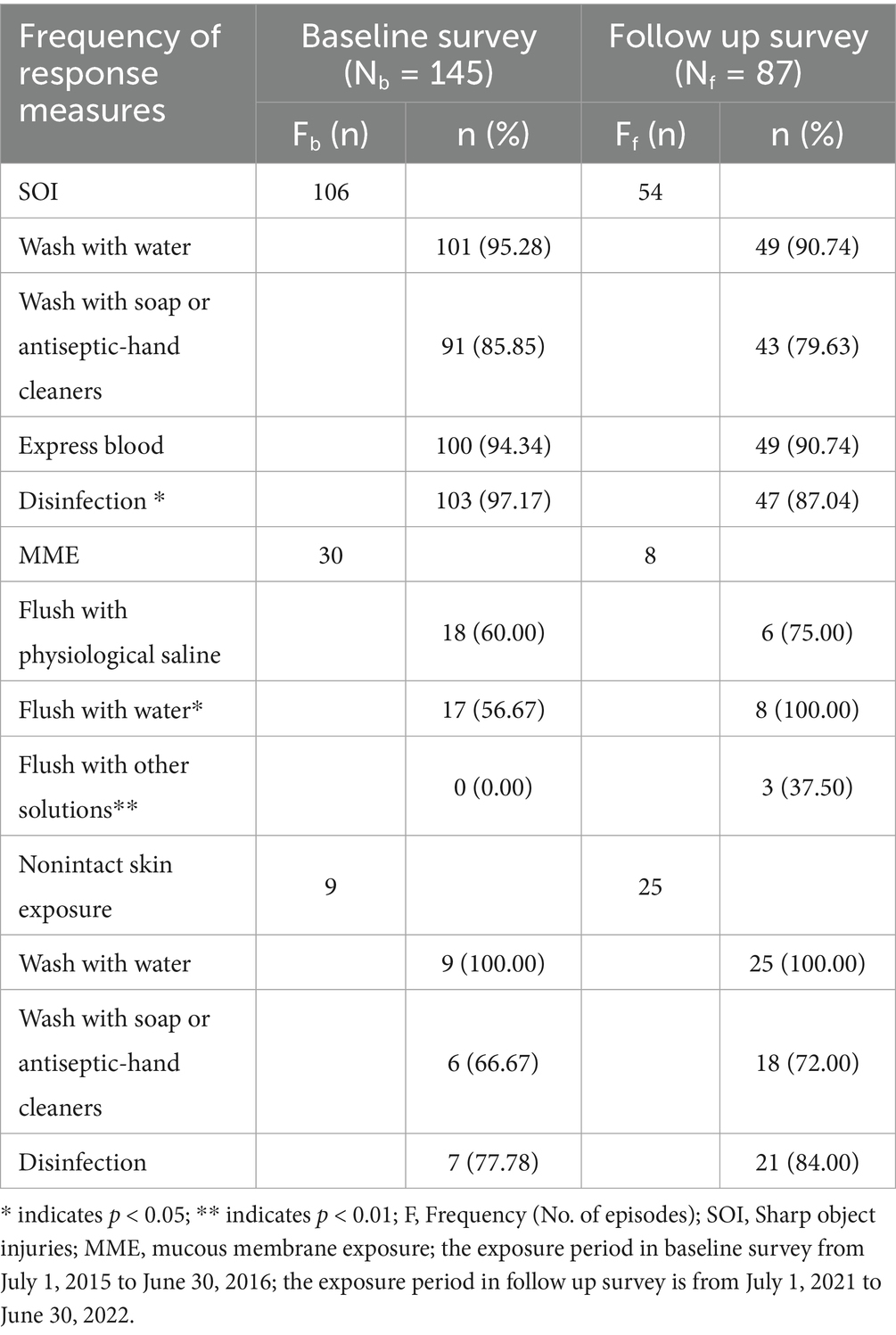This screenshot has height=1335, width=896.
Task: Click the cell containing 54
Action: [x=650, y=192]
